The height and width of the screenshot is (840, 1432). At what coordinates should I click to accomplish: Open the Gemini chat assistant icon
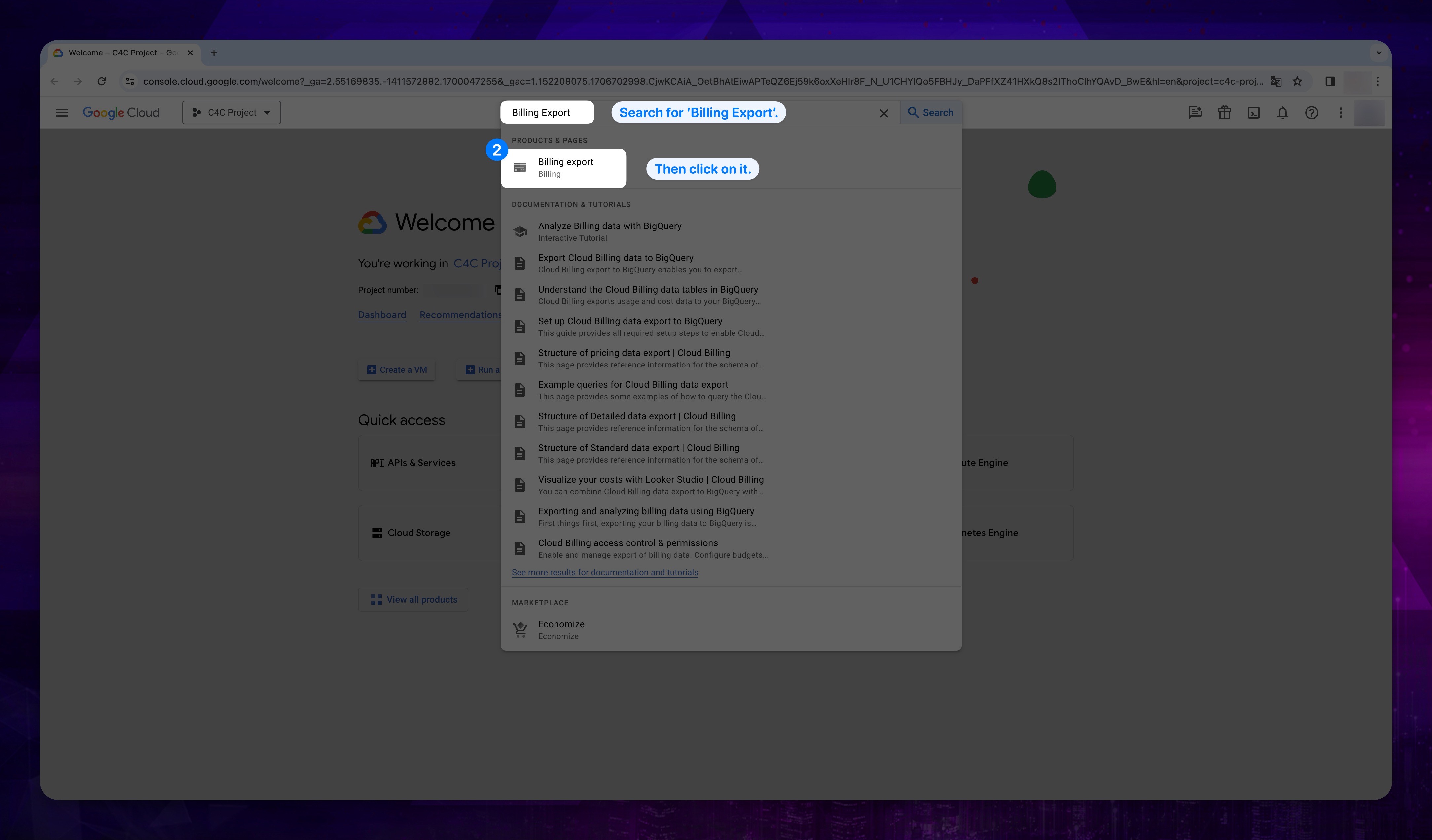click(x=1195, y=113)
